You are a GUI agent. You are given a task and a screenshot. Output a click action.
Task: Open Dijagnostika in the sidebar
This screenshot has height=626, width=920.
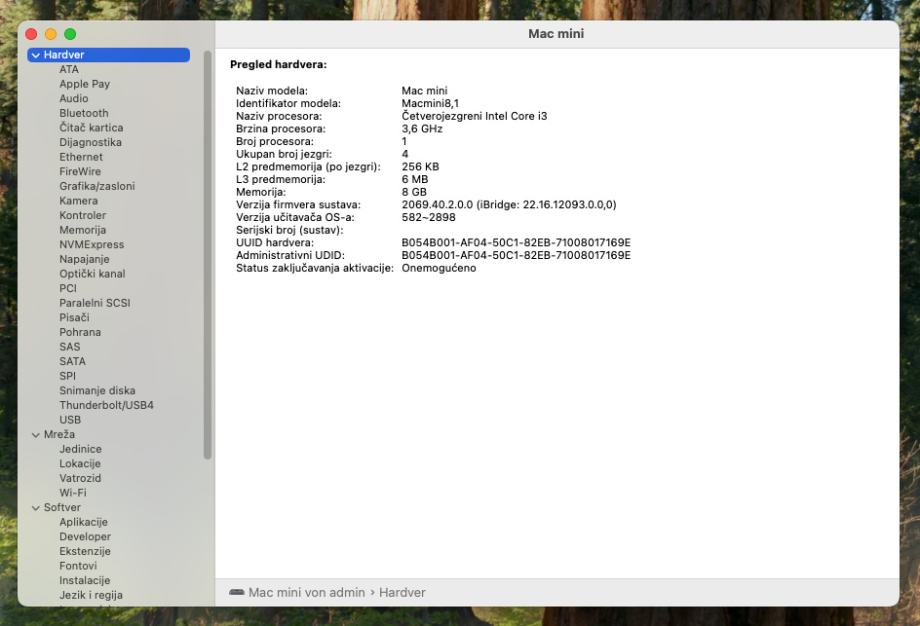pos(90,143)
